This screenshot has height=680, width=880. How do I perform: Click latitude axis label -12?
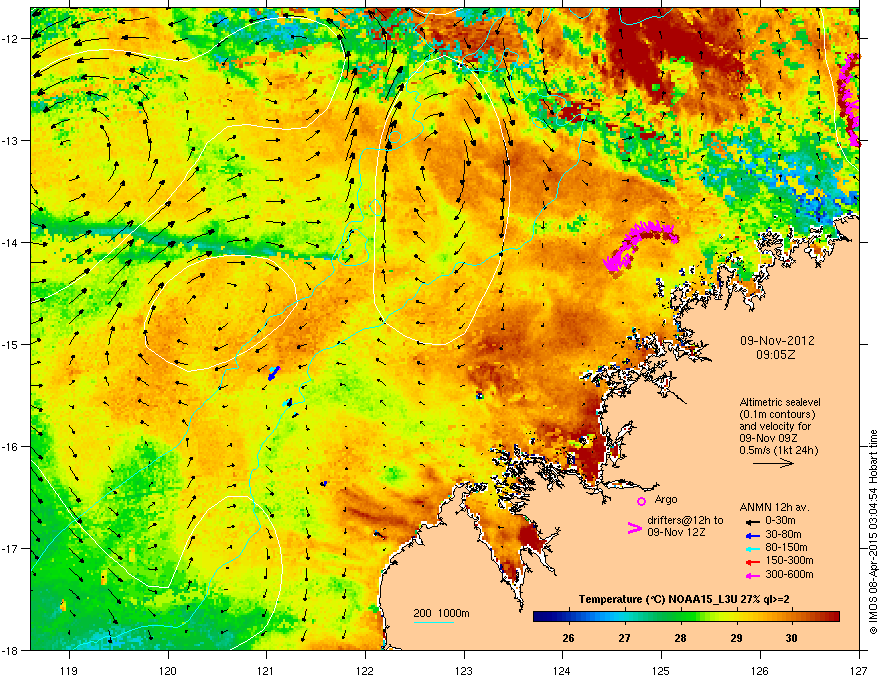[x=11, y=39]
